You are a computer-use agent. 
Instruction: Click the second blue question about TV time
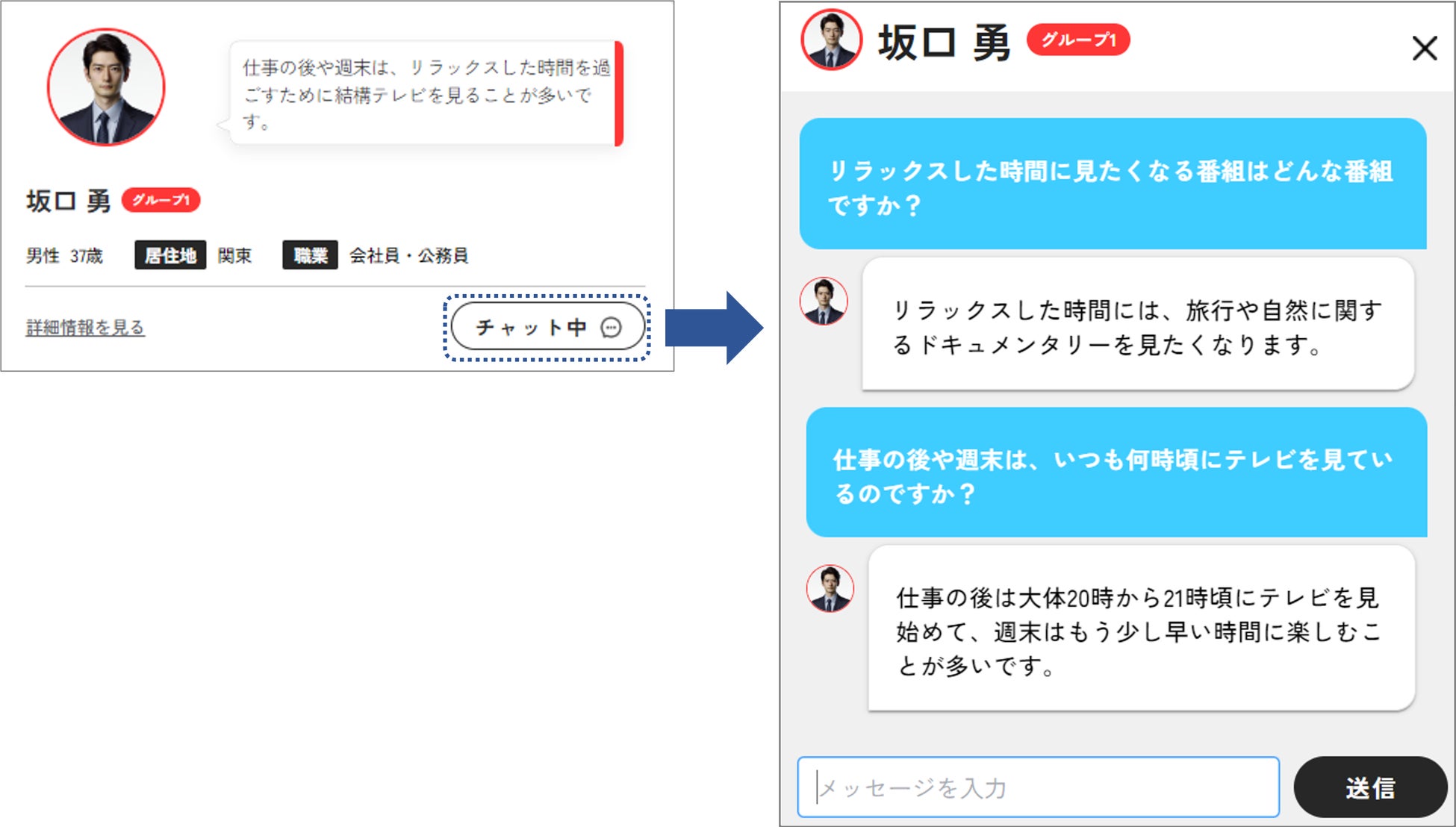pyautogui.click(x=1116, y=473)
